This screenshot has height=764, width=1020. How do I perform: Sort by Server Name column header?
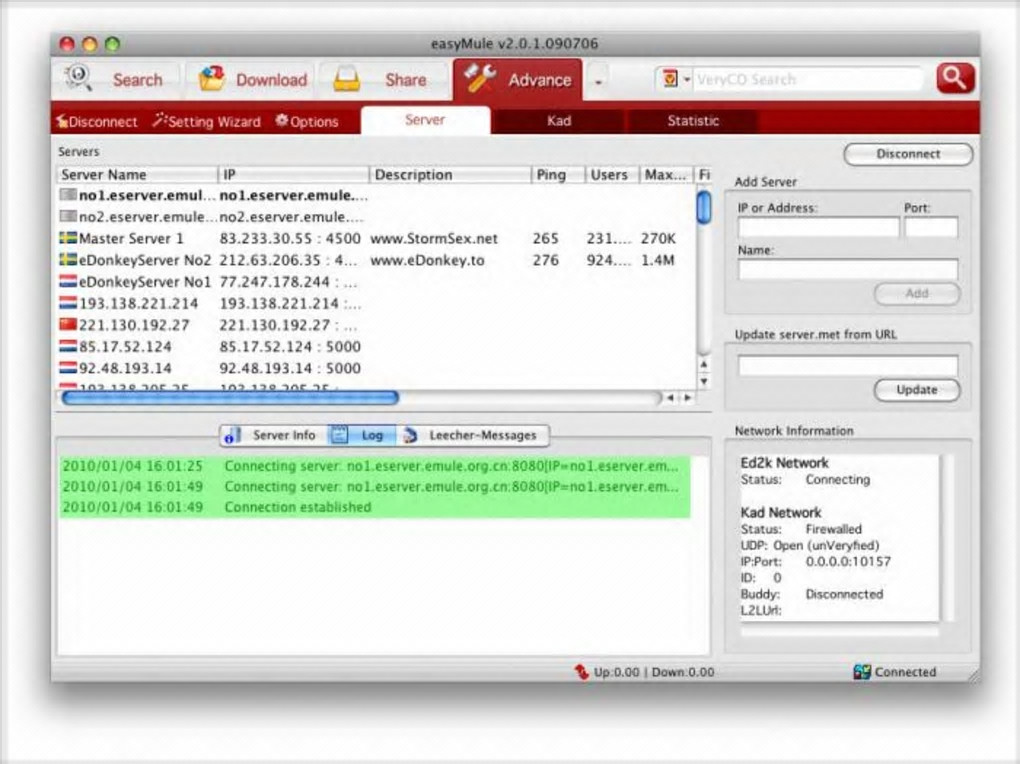pos(137,174)
